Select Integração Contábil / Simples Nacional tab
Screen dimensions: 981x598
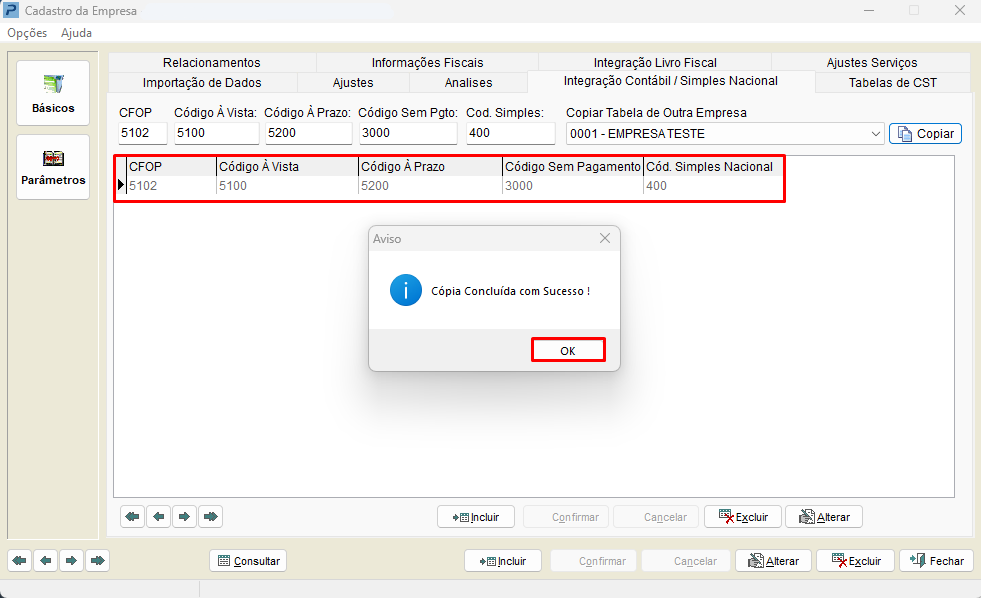[671, 81]
